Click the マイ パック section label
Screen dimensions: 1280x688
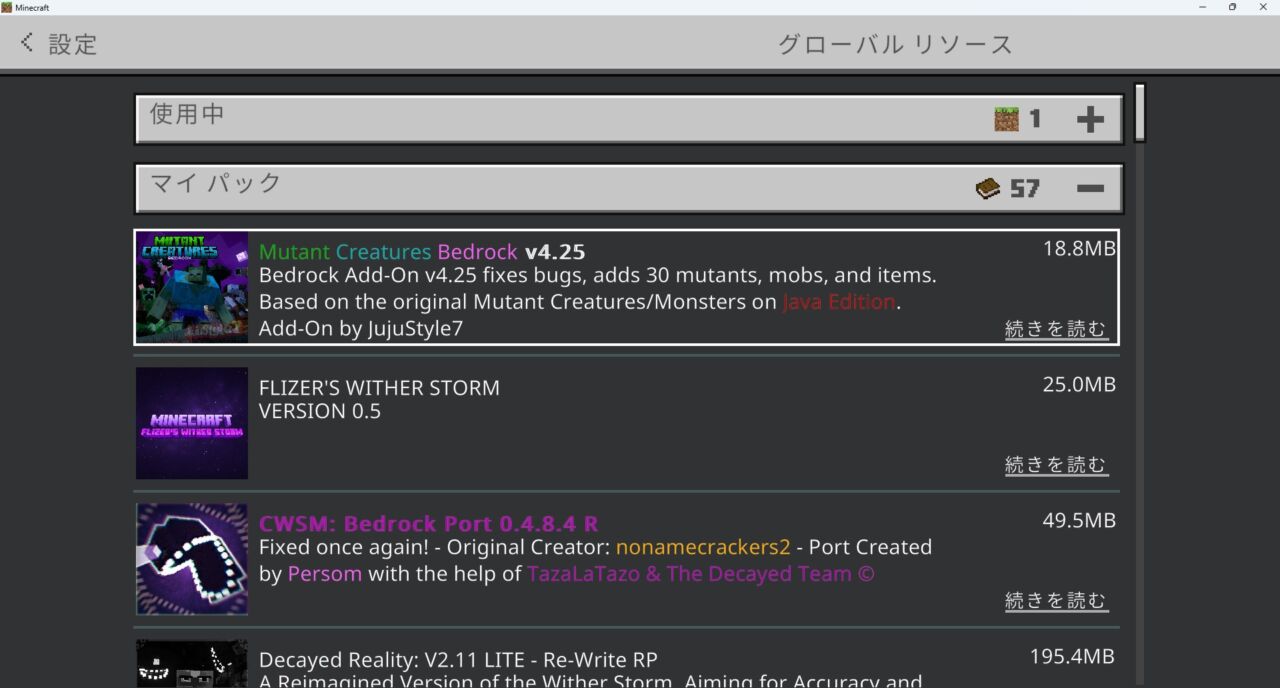[x=216, y=183]
